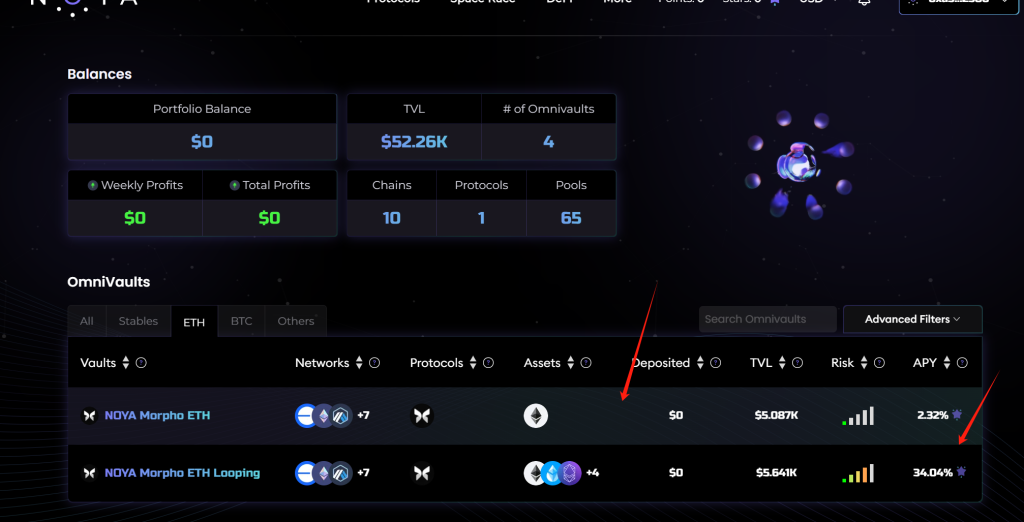The height and width of the screenshot is (522, 1024).
Task: Click green arrow icon beside Weekly Profits
Action: tap(93, 186)
